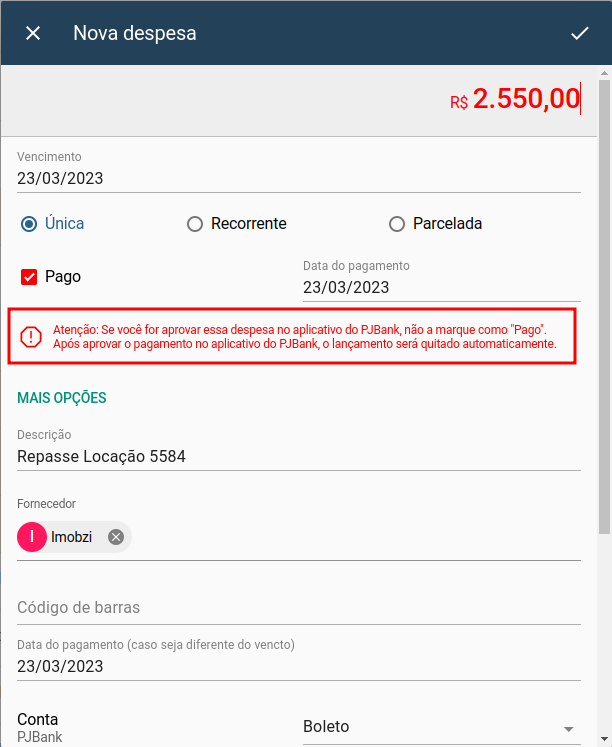Select the Recorrente radio button
Screen dimensions: 612x747
[195, 224]
